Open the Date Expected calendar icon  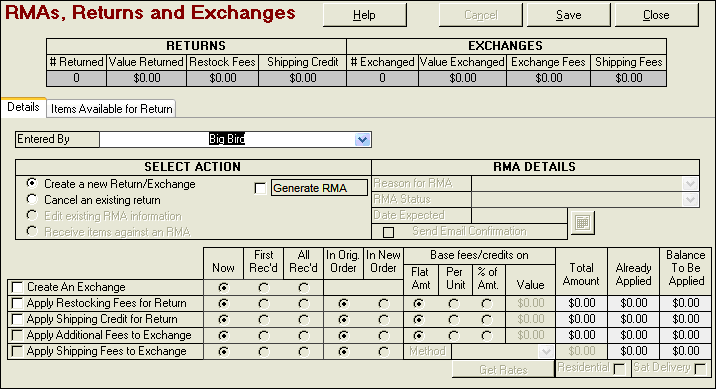point(582,222)
